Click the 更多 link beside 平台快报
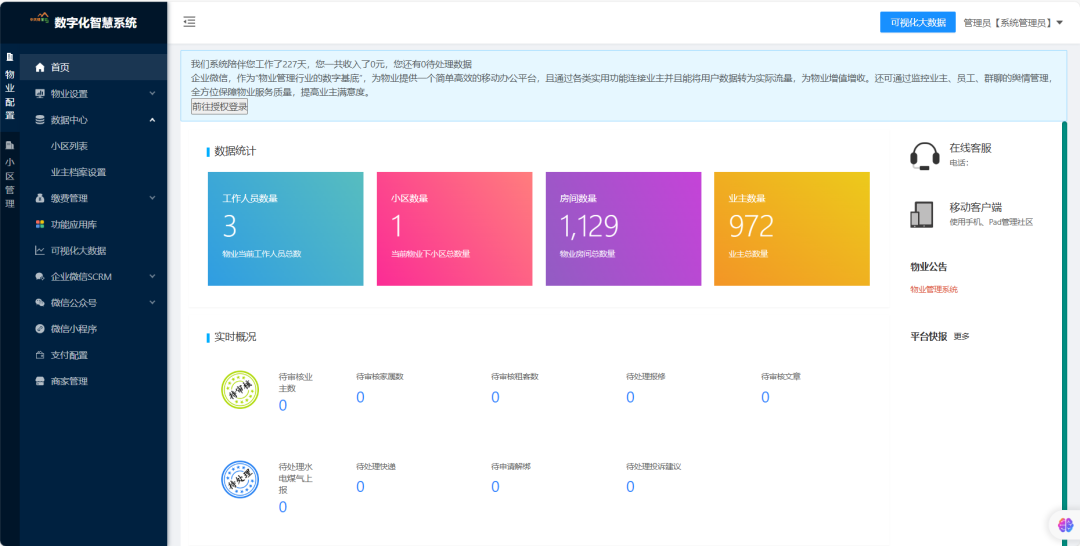The width and height of the screenshot is (1080, 546). pyautogui.click(x=961, y=336)
